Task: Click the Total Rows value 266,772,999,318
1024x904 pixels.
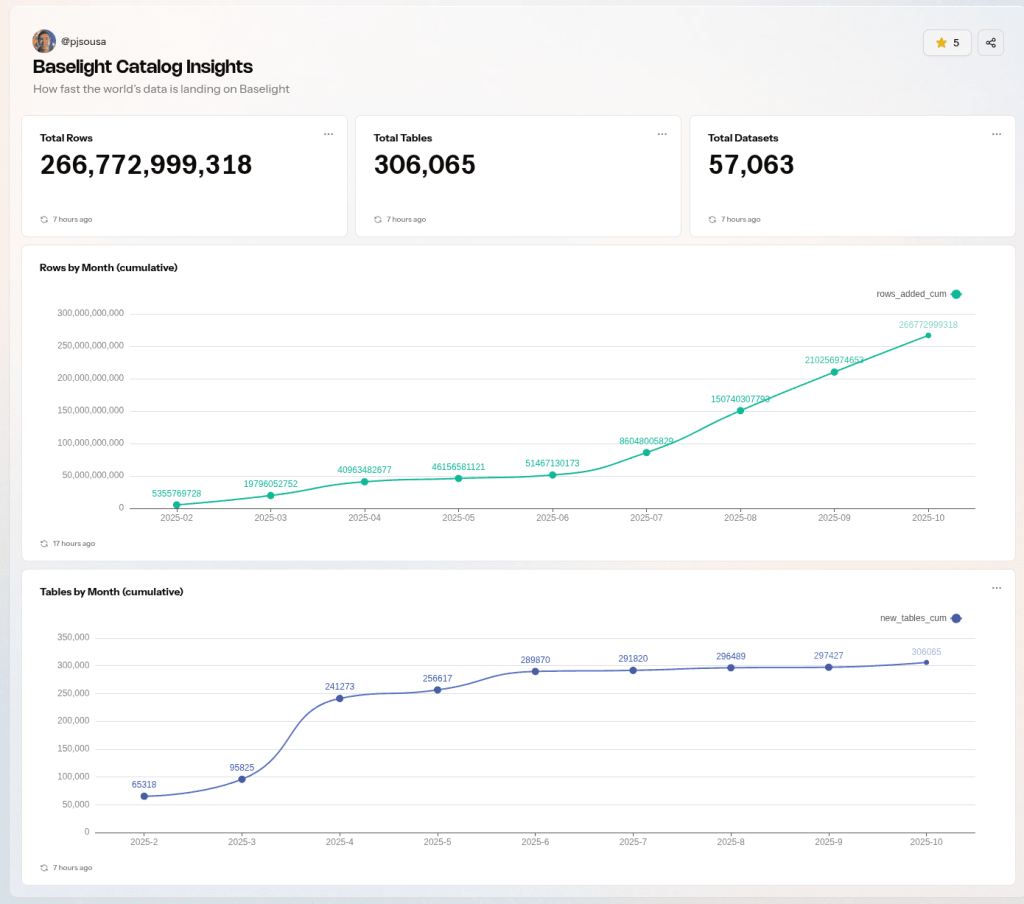Action: pos(146,165)
